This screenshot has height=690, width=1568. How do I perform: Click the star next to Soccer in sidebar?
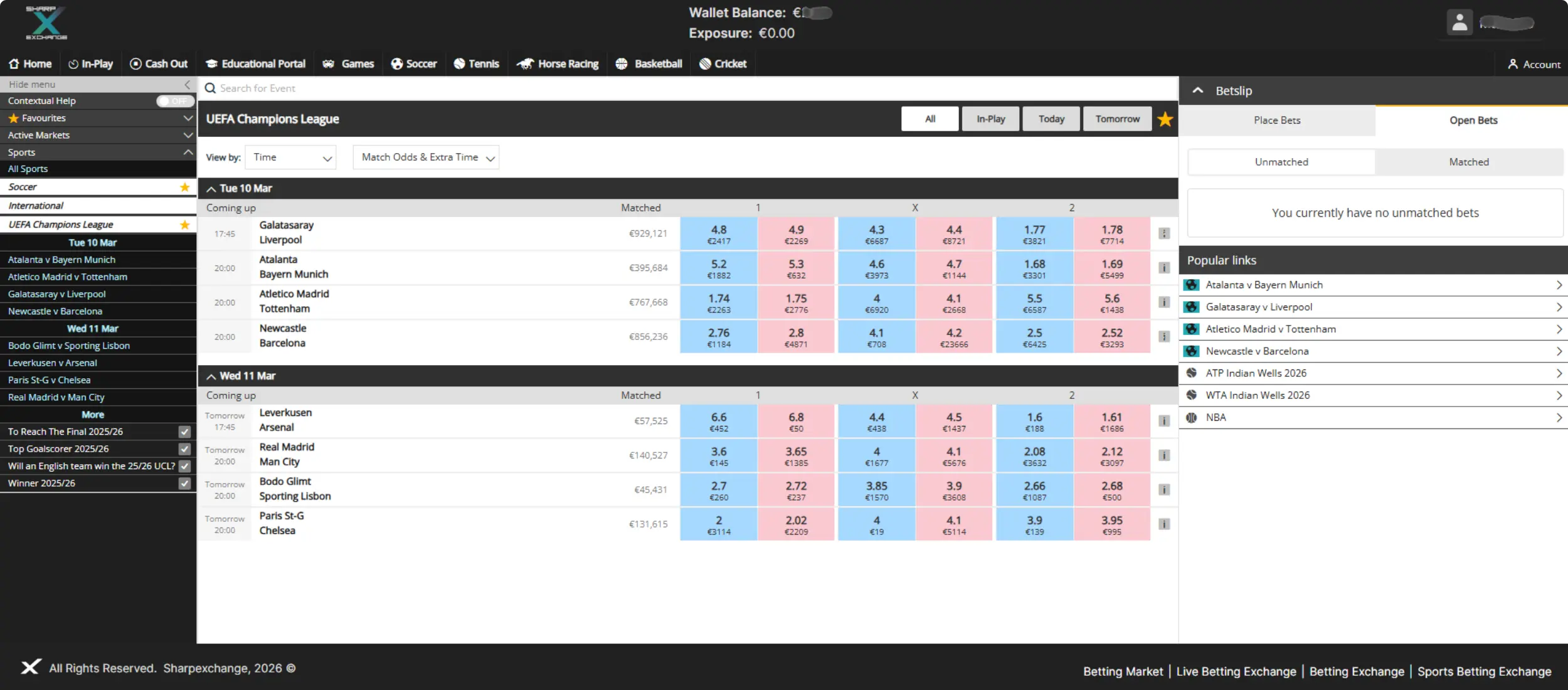point(184,187)
